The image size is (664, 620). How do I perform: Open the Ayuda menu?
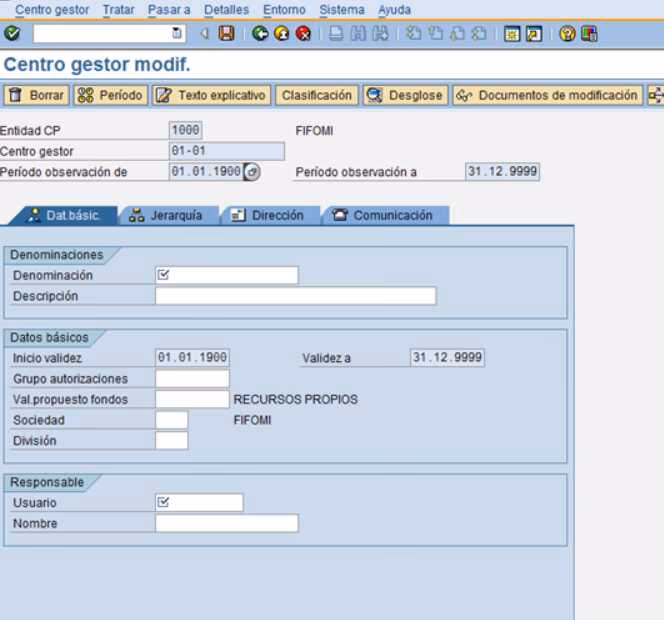(x=394, y=10)
